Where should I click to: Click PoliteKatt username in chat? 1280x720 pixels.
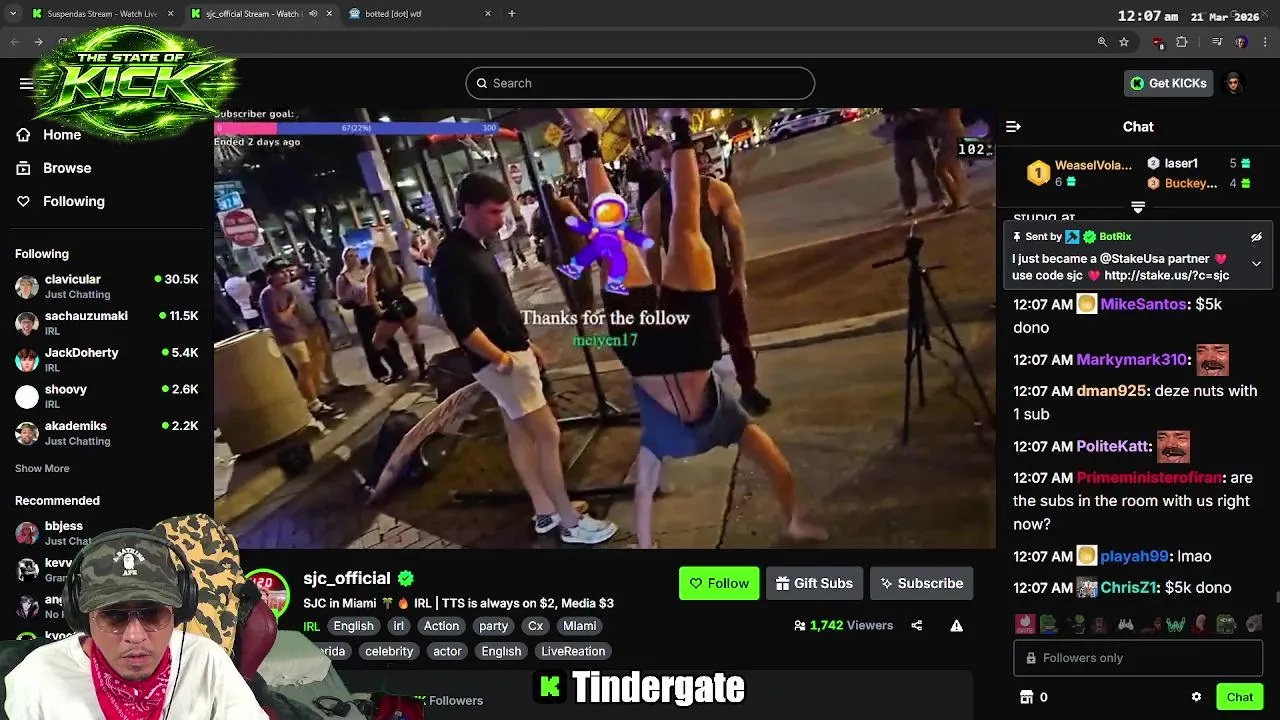[x=1112, y=447]
